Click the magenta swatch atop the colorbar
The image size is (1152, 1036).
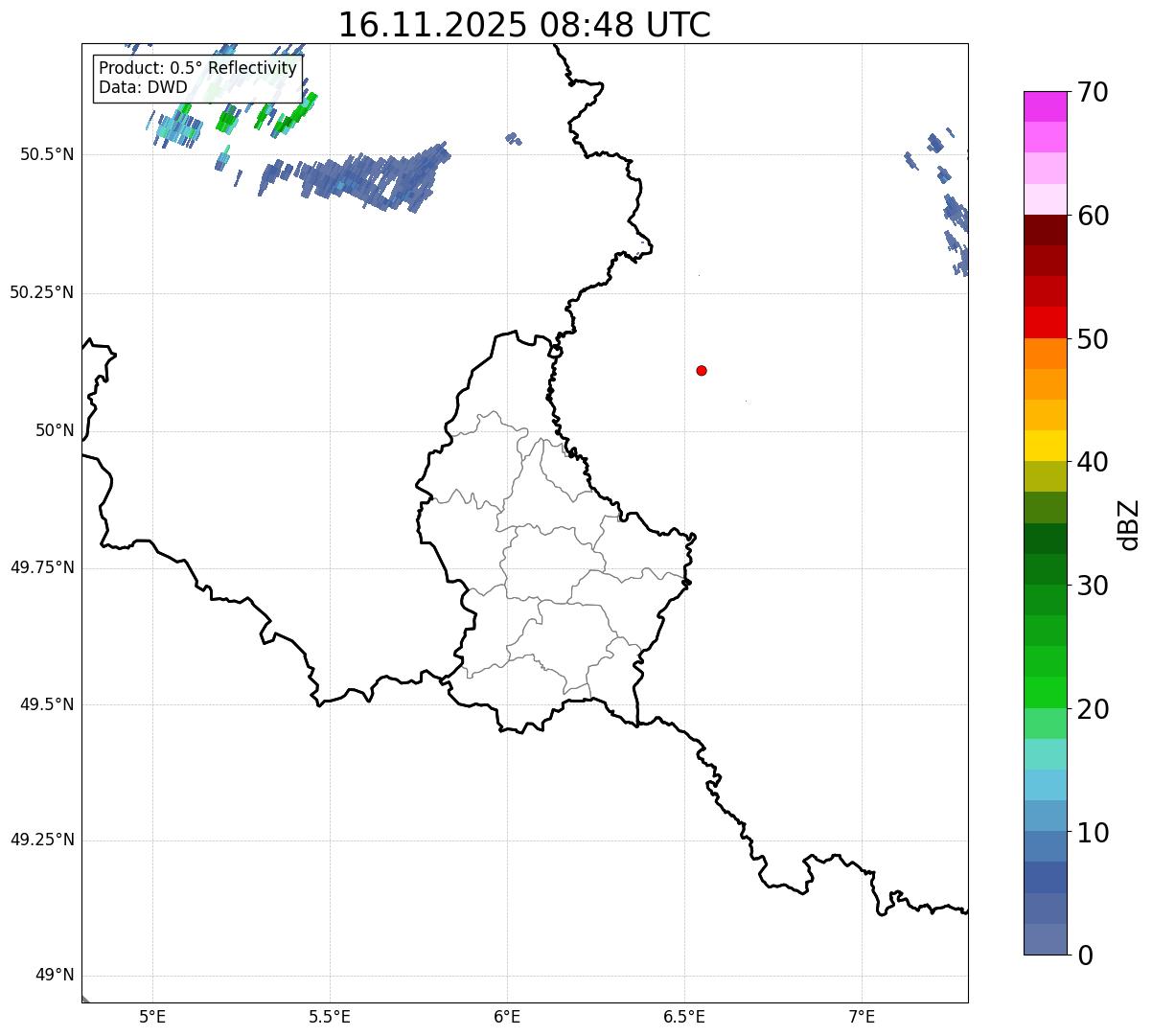[1045, 106]
